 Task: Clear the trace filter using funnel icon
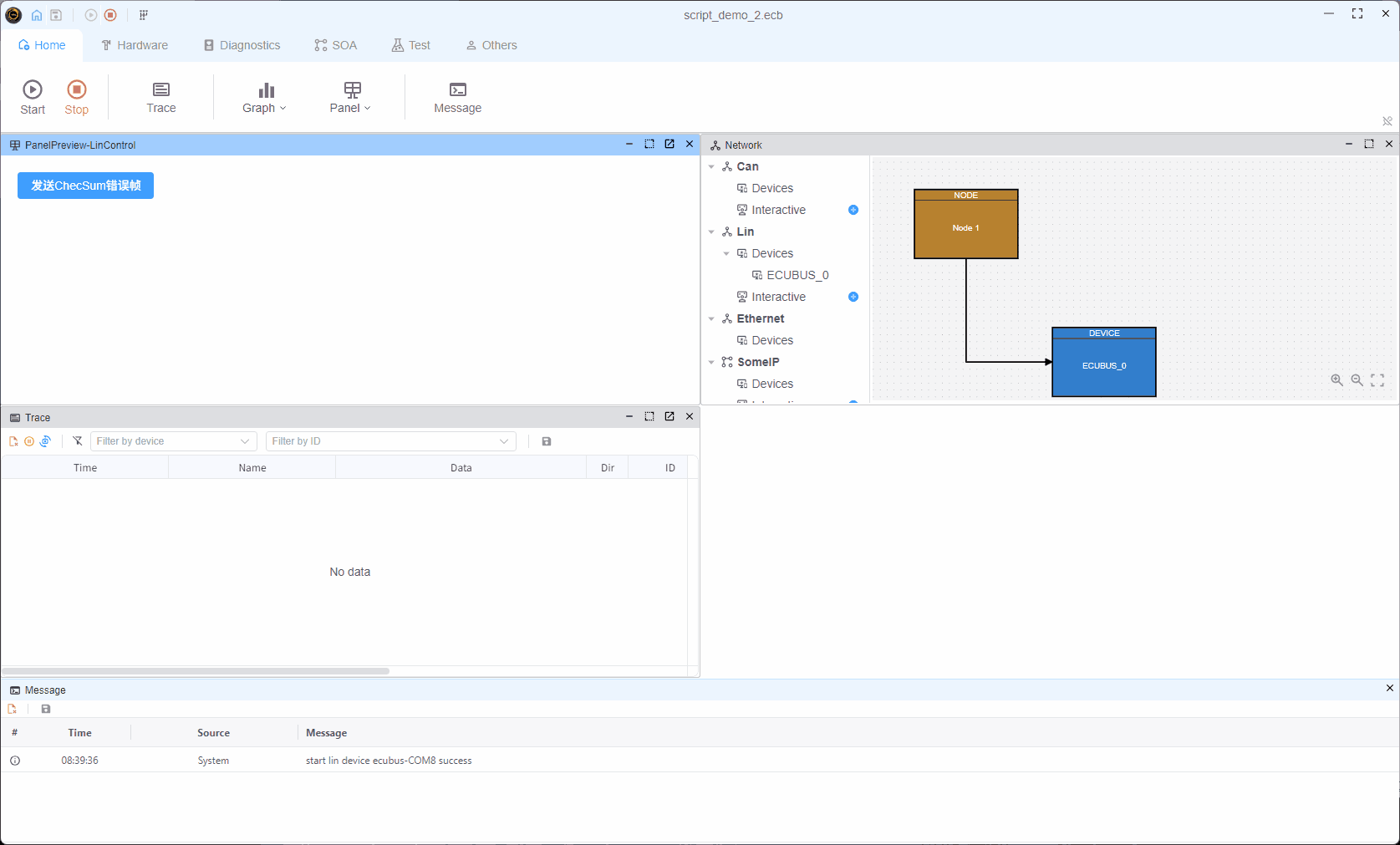78,441
